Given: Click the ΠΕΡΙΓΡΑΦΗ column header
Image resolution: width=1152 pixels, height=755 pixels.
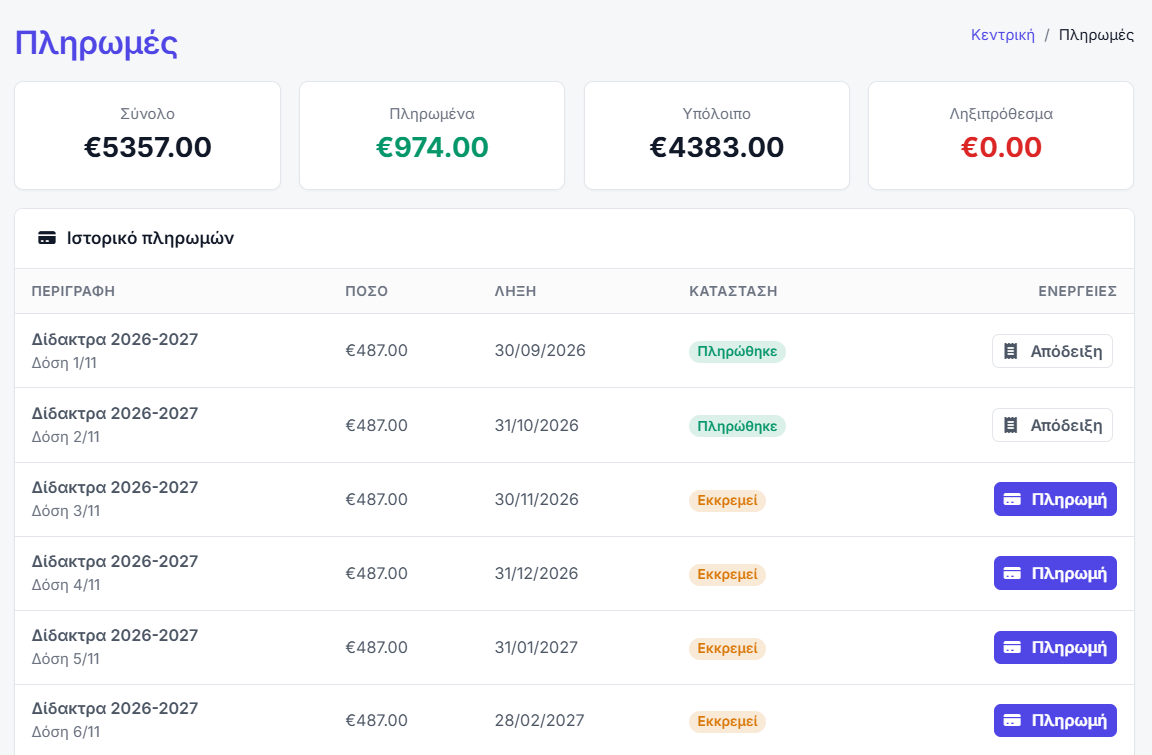Looking at the screenshot, I should pos(73,291).
